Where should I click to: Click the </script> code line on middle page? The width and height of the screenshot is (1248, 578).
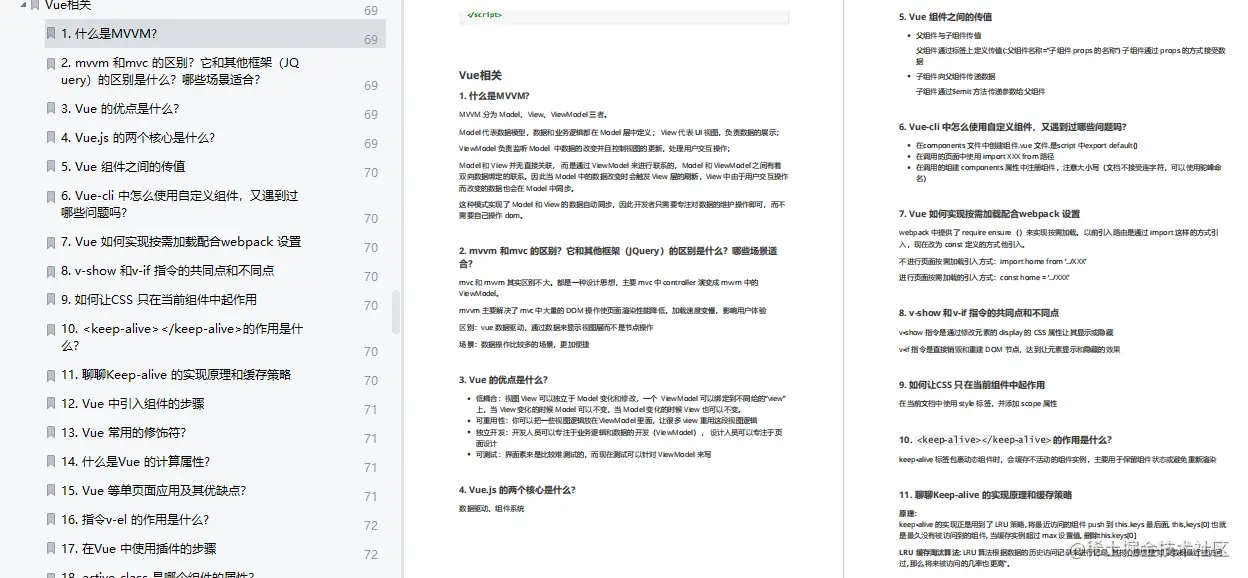click(x=484, y=15)
